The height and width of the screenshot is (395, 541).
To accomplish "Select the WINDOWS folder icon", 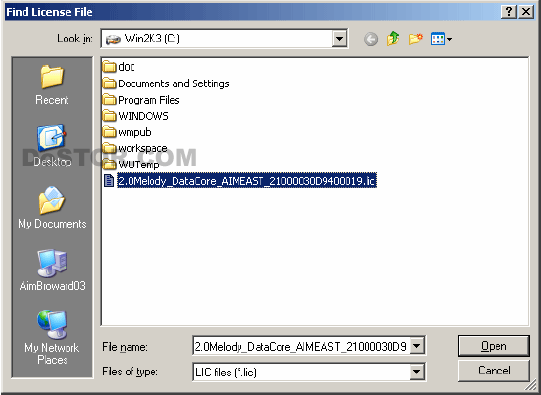I will pos(109,116).
